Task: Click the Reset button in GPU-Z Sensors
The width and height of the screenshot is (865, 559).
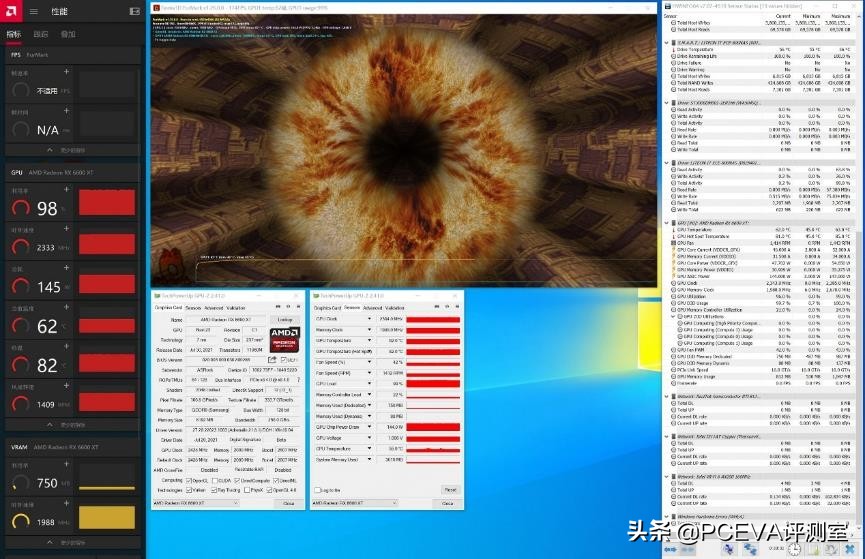Action: coord(450,490)
